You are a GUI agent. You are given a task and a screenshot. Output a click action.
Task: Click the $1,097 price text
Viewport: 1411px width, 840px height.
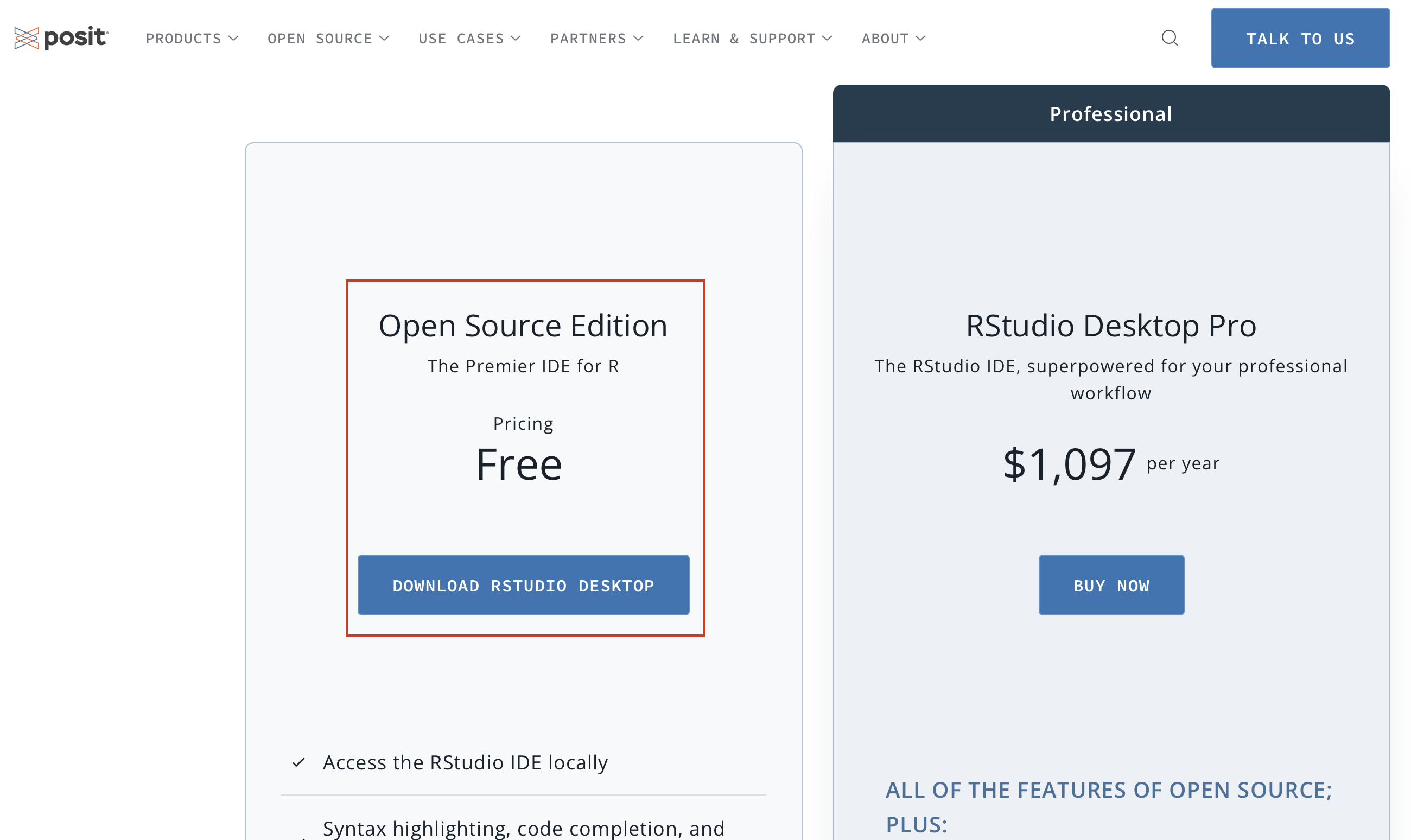click(x=1069, y=464)
